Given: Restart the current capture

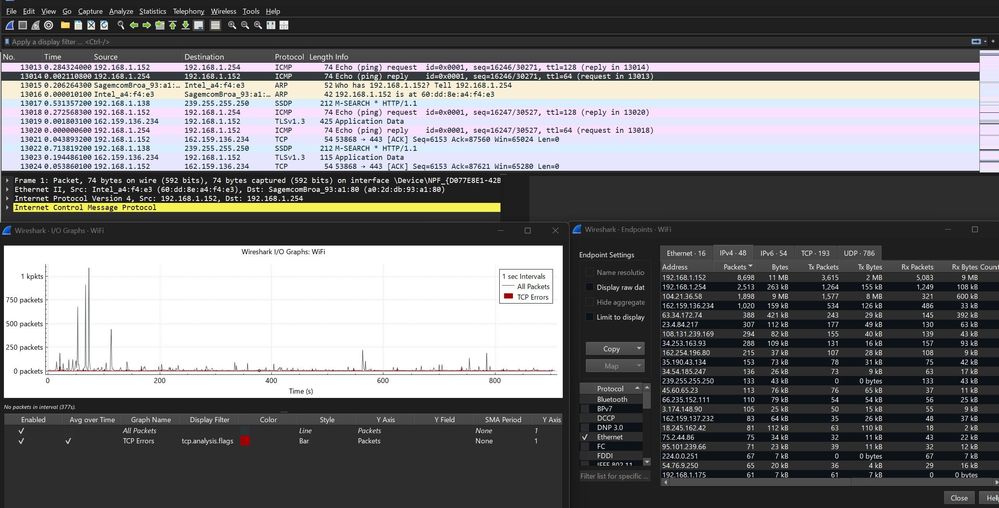Looking at the screenshot, I should (35, 25).
